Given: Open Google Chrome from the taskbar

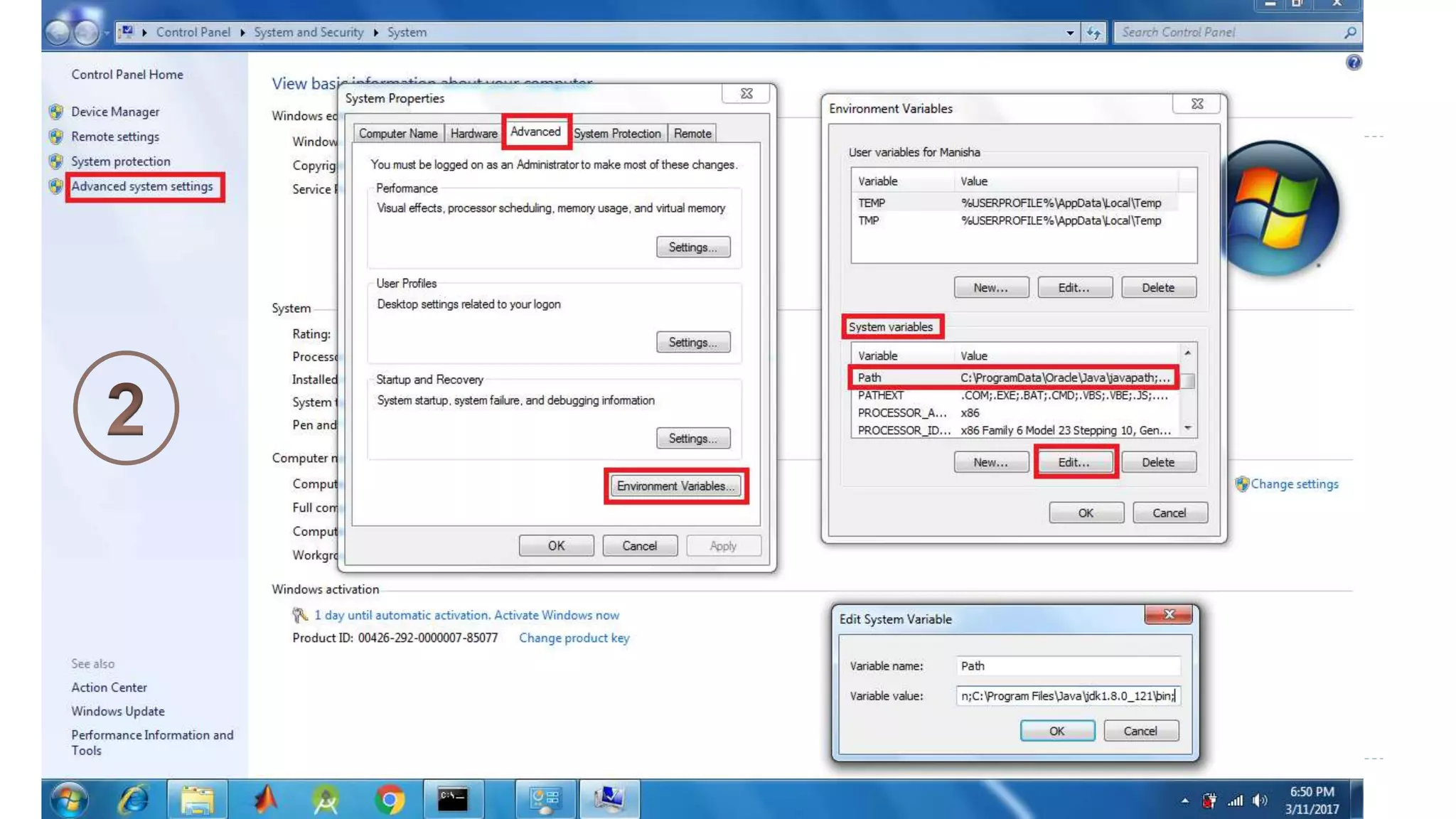Looking at the screenshot, I should click(389, 799).
